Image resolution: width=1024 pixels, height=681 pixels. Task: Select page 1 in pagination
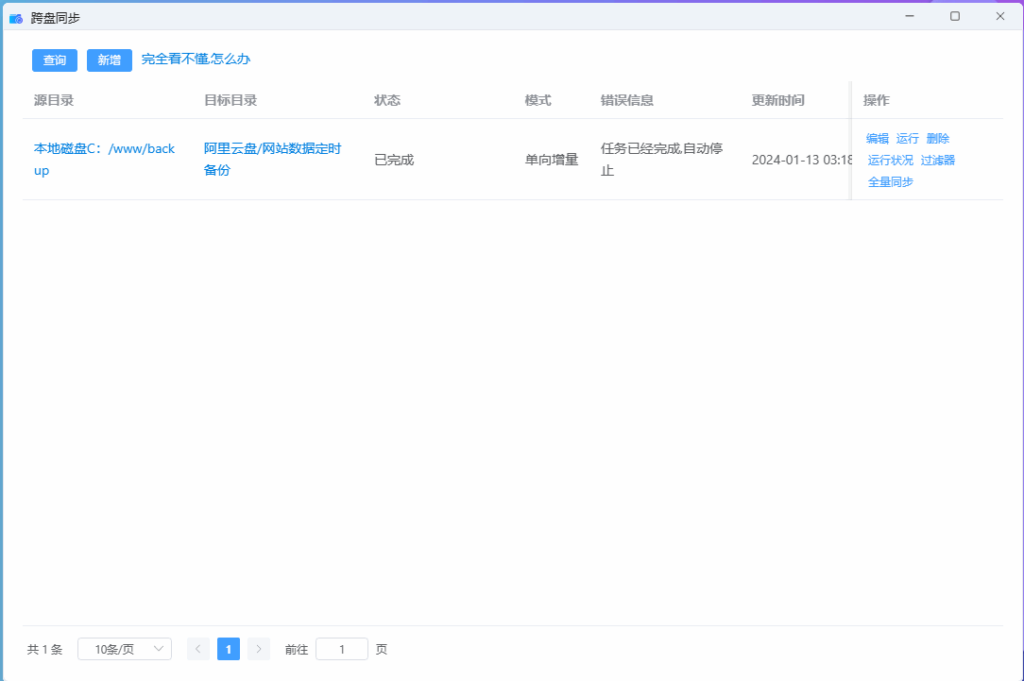228,648
